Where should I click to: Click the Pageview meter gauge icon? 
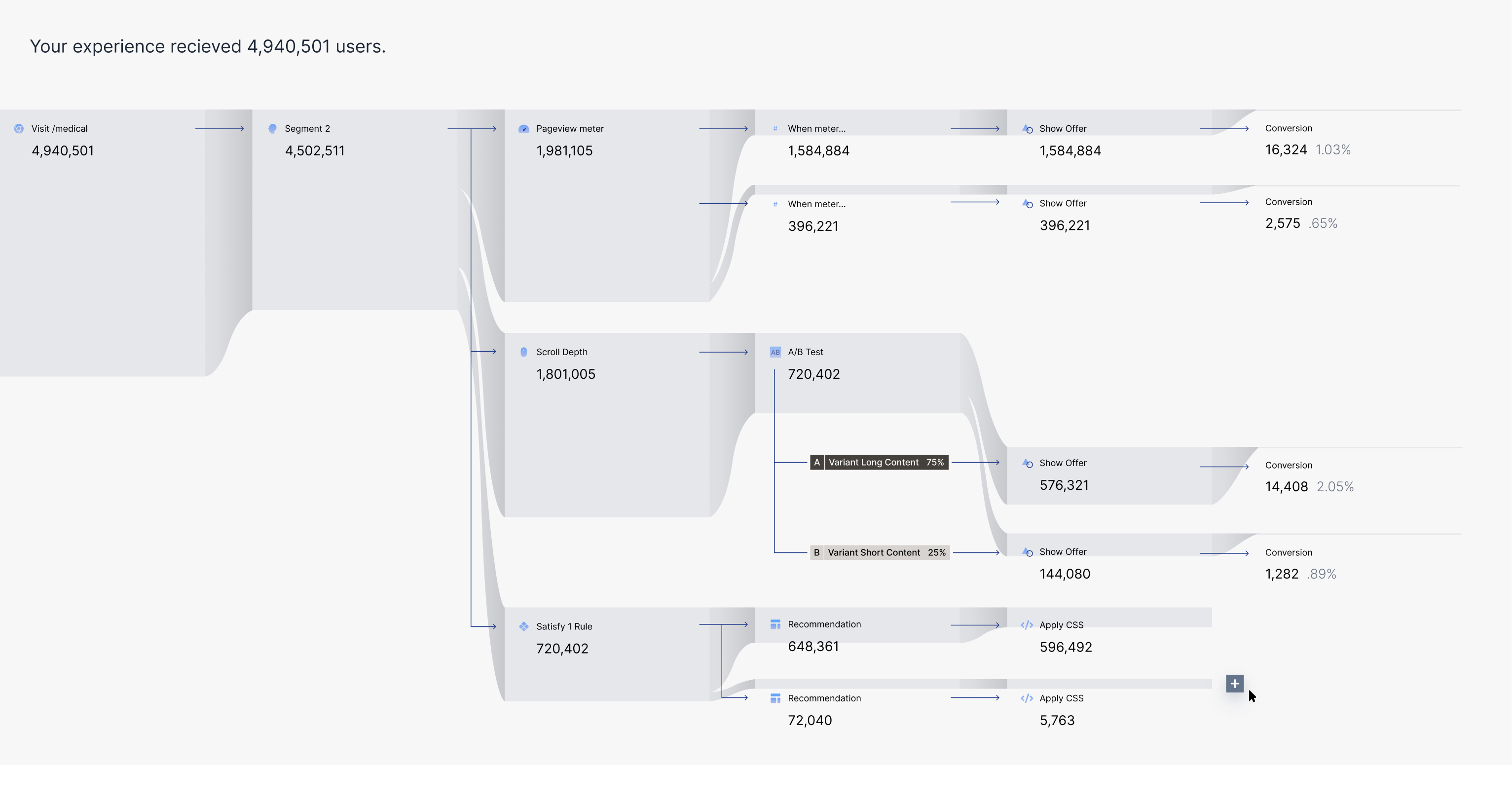[x=523, y=129]
